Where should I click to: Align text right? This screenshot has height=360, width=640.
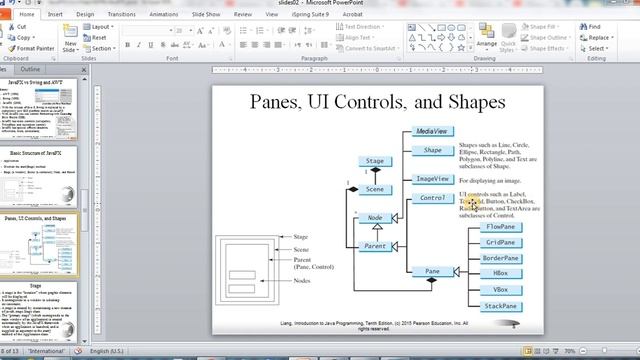(x=267, y=45)
